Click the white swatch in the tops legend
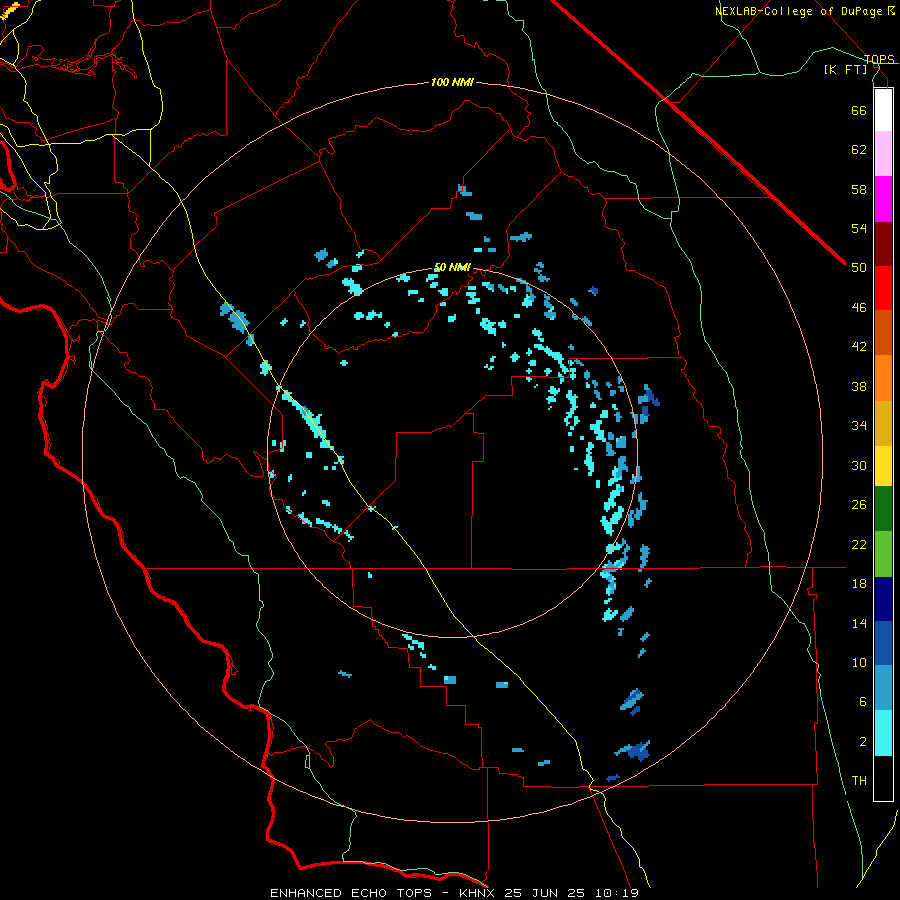This screenshot has width=900, height=900. tap(883, 110)
